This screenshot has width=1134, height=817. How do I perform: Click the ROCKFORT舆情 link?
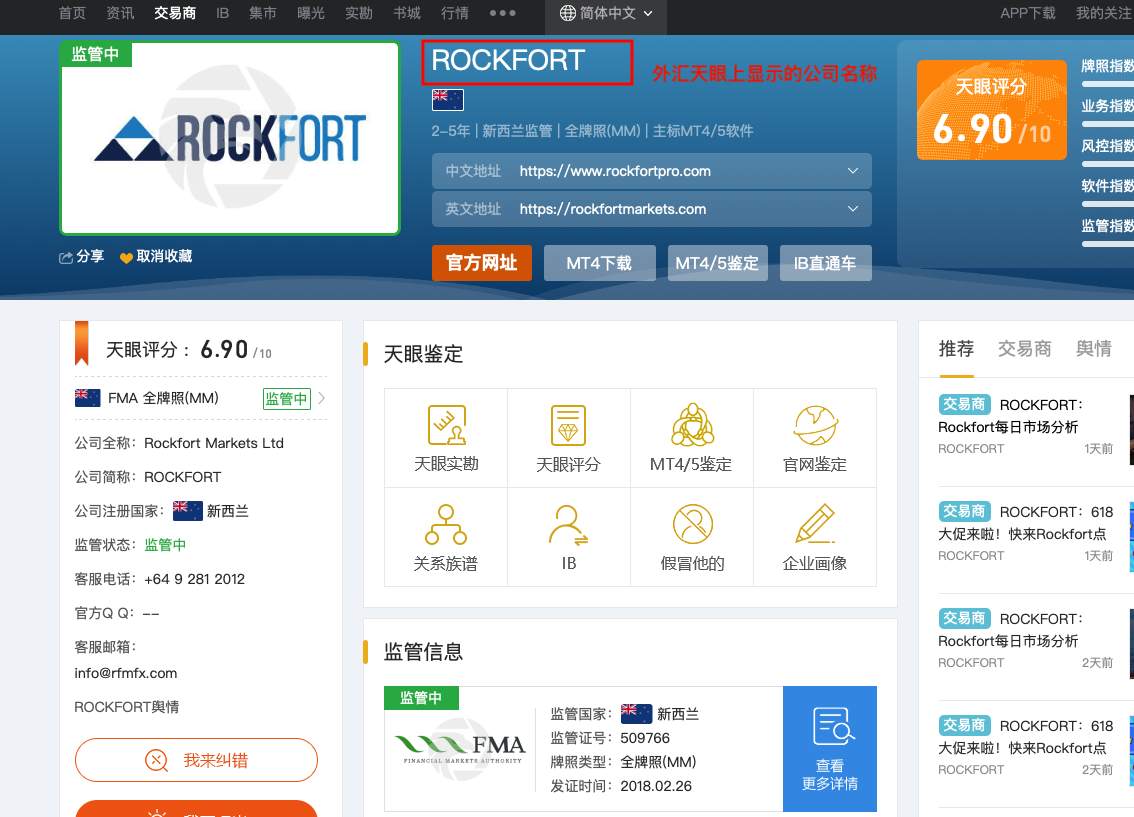click(x=127, y=707)
